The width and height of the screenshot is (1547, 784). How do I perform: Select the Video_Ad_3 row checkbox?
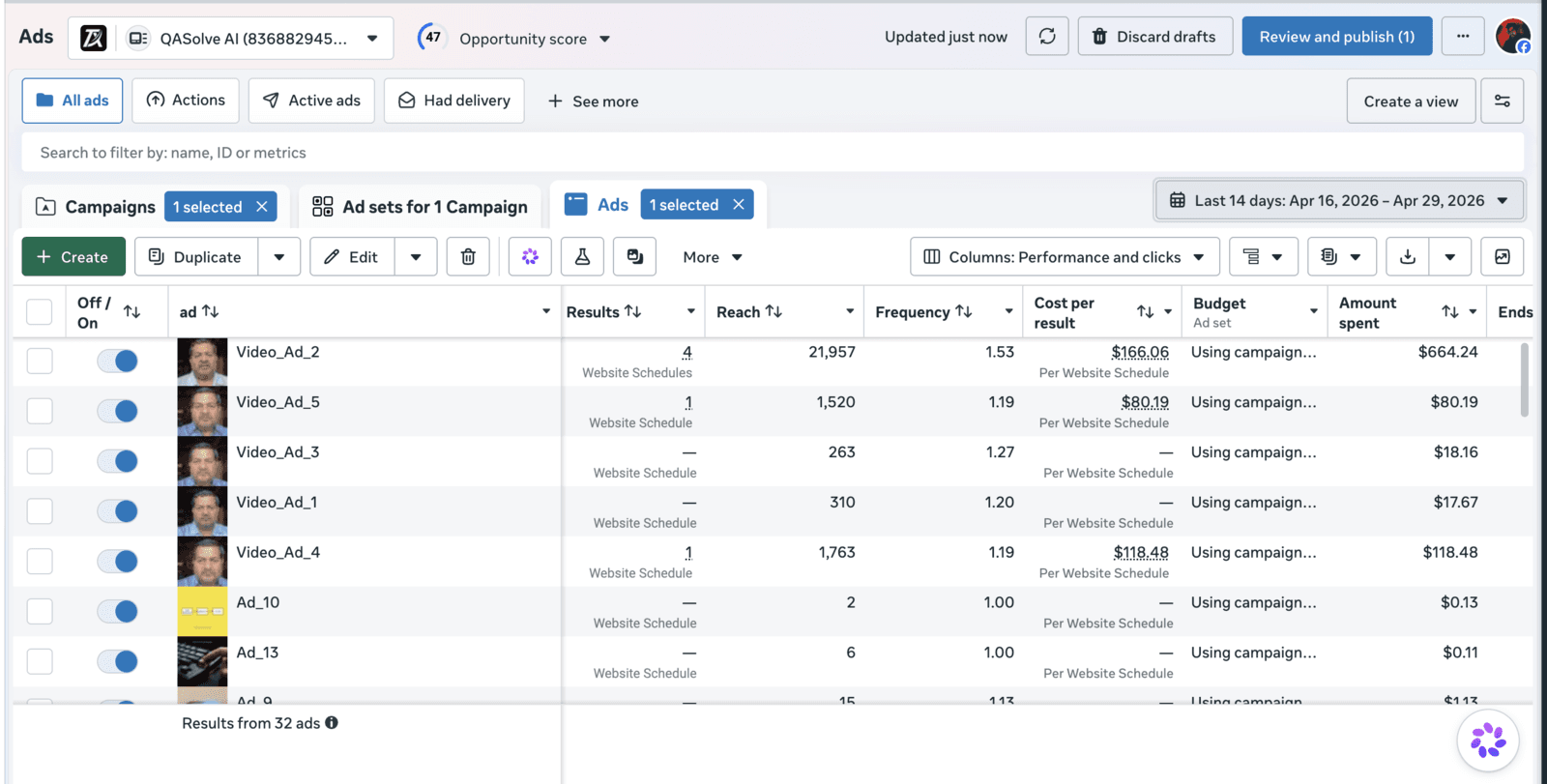40,461
